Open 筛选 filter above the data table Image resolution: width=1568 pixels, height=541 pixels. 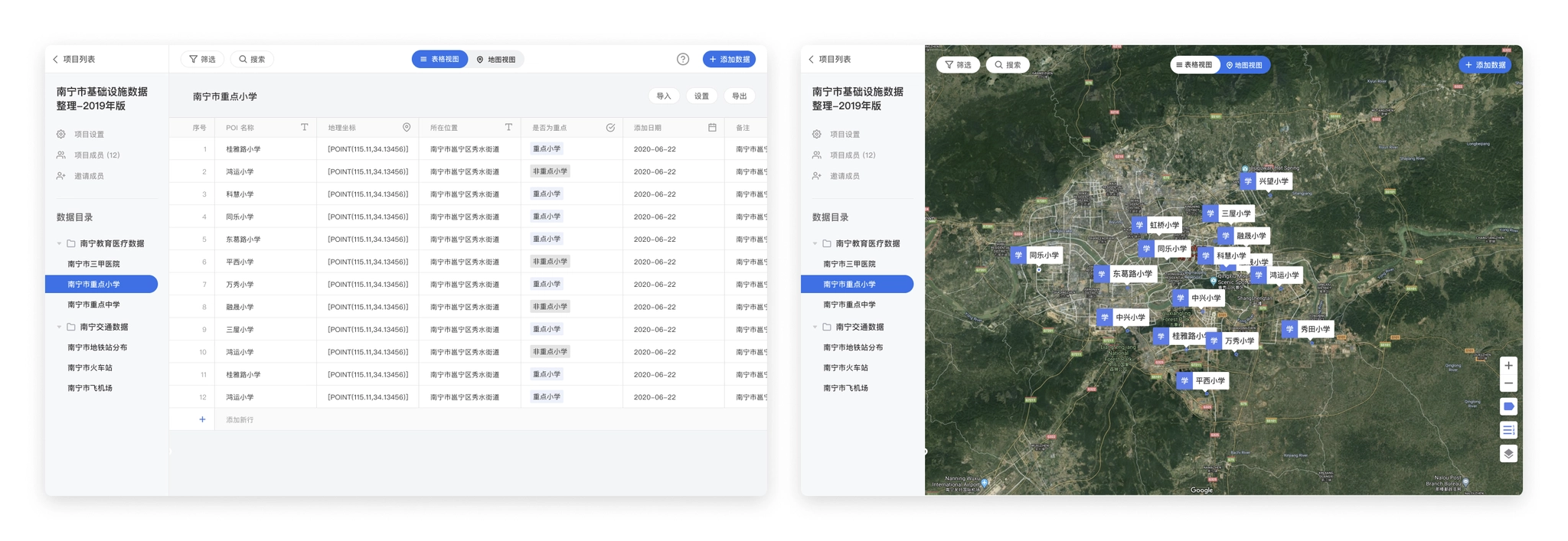(202, 60)
